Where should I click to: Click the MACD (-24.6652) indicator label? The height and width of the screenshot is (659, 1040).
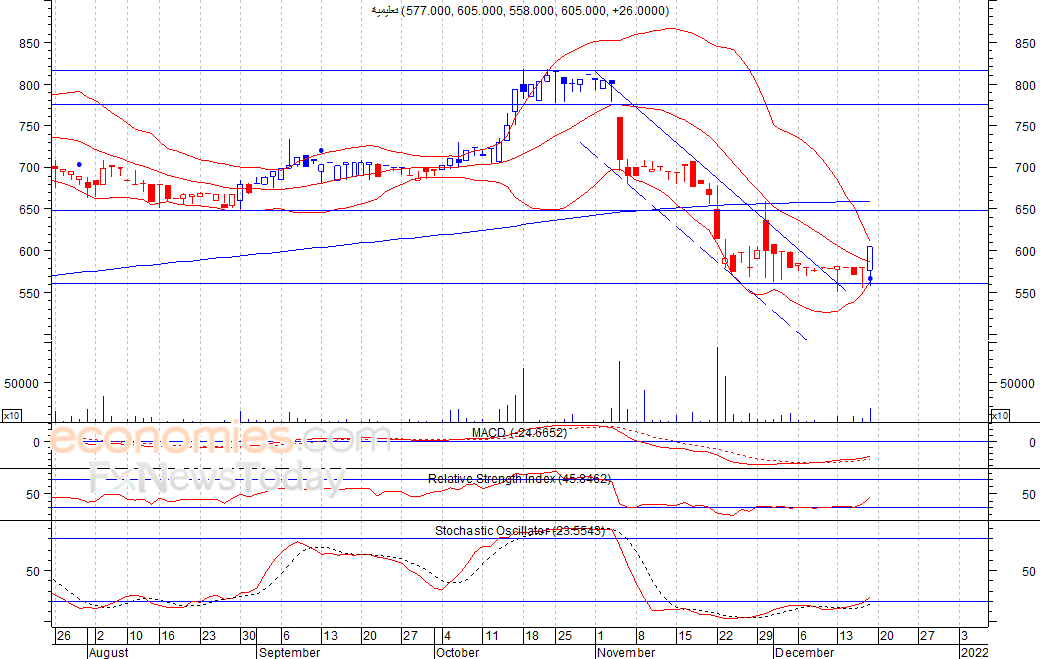click(x=519, y=433)
